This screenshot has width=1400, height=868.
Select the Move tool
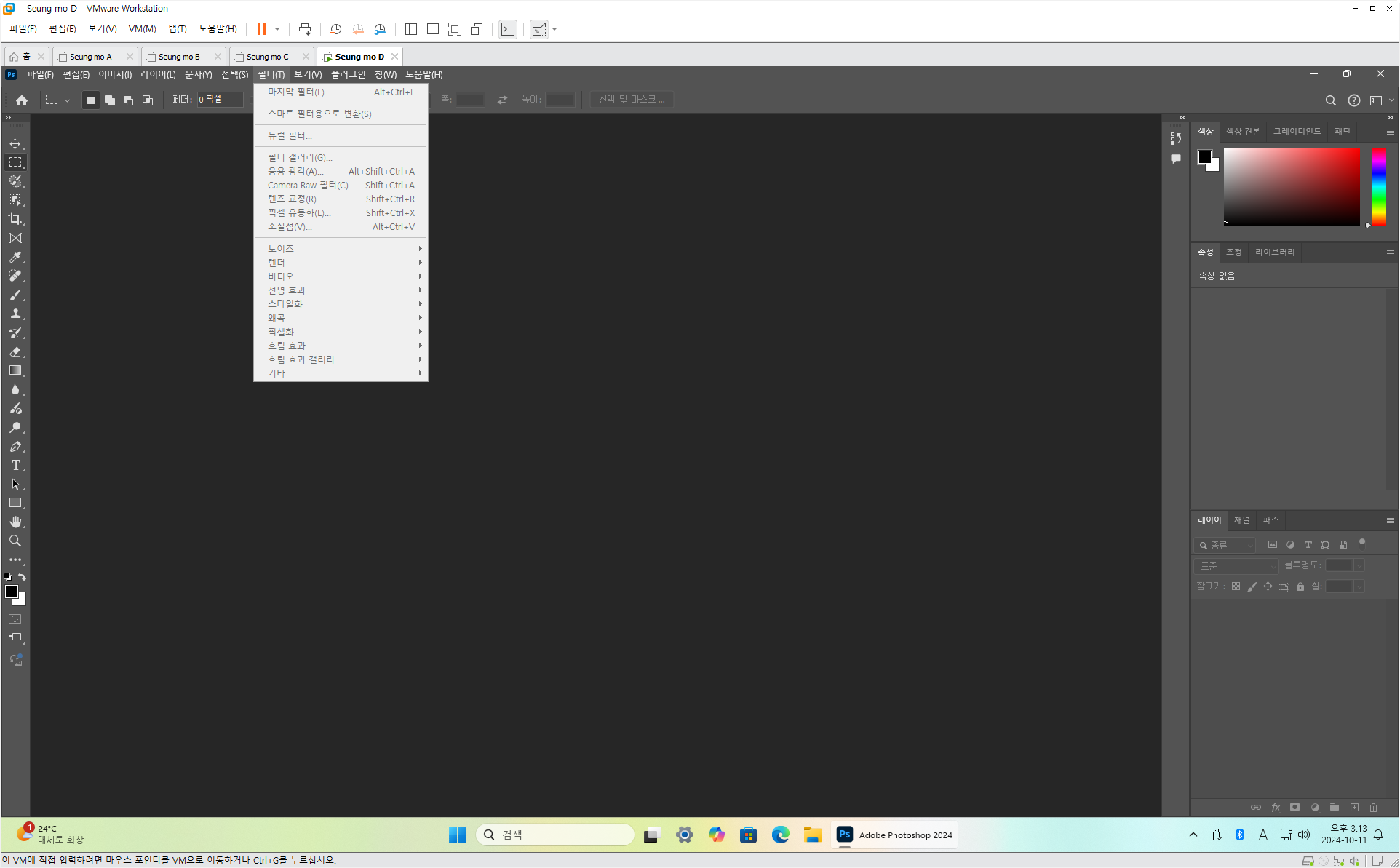tap(15, 143)
